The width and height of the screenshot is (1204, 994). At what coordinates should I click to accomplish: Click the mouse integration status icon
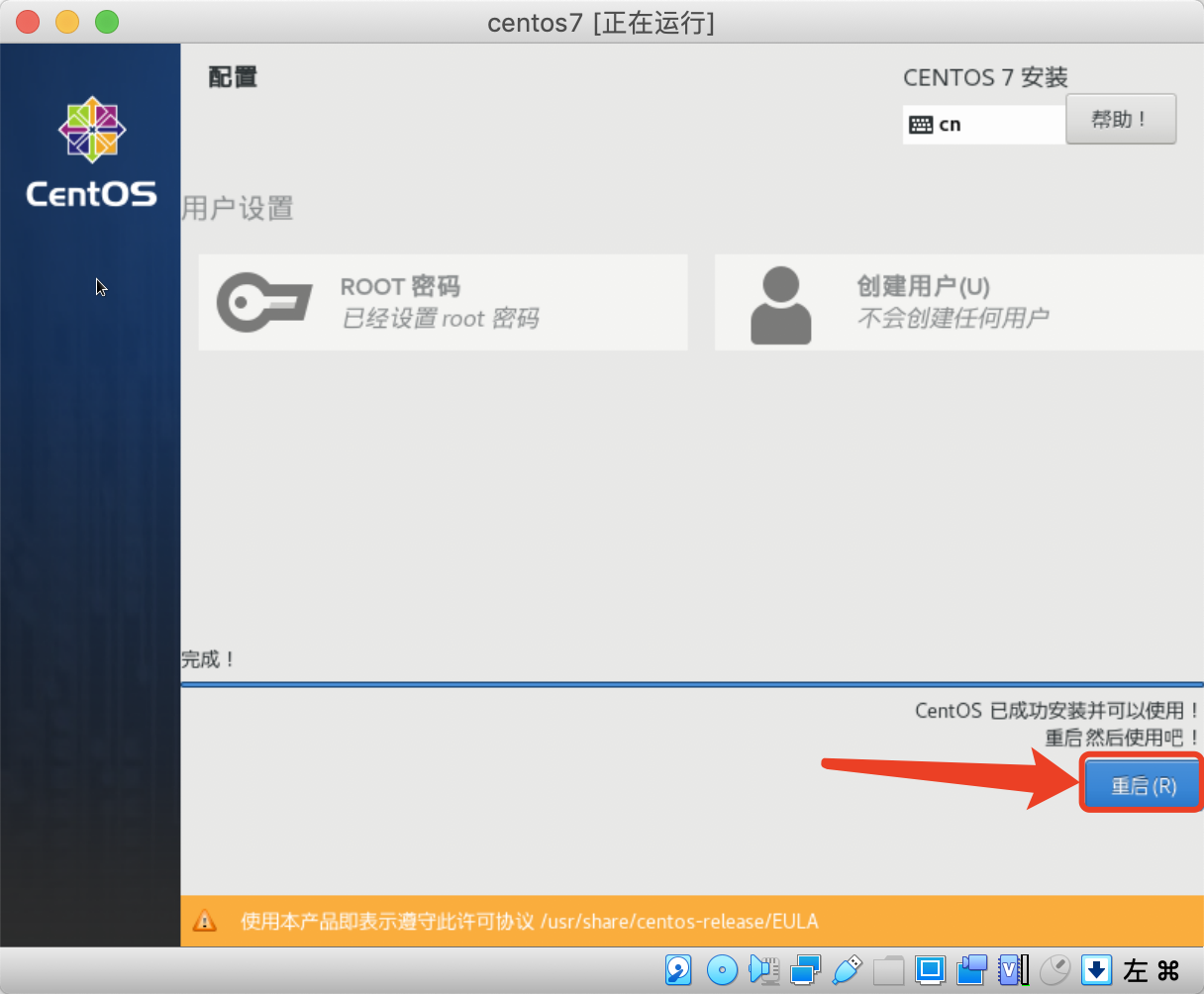tap(1055, 969)
